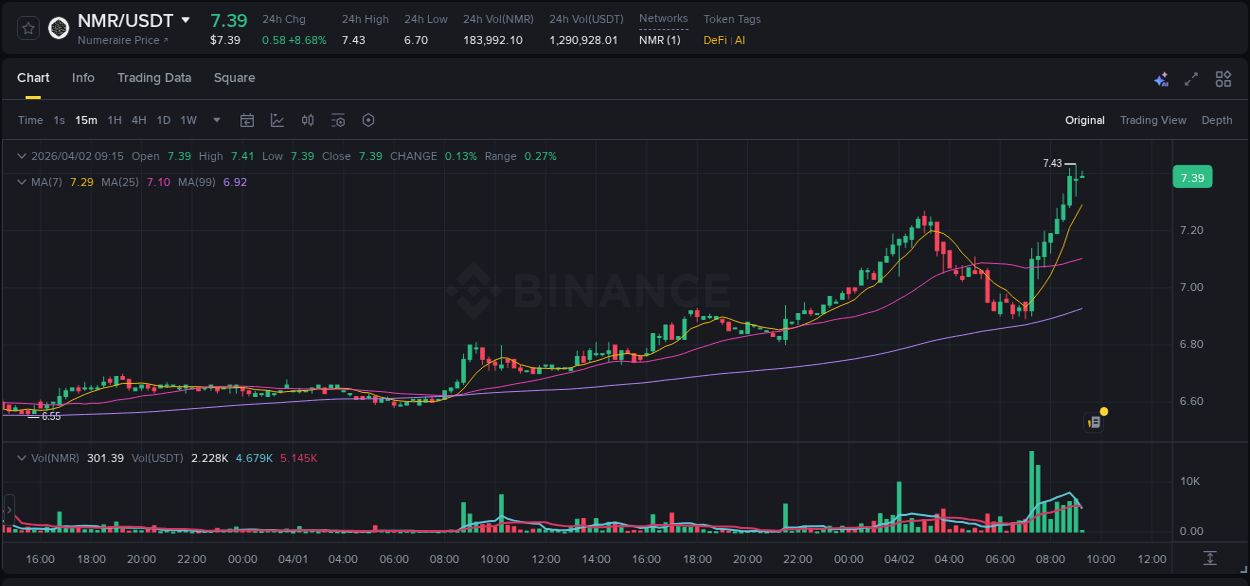Expand the chart to fullscreen
The height and width of the screenshot is (586, 1250).
[x=1191, y=78]
